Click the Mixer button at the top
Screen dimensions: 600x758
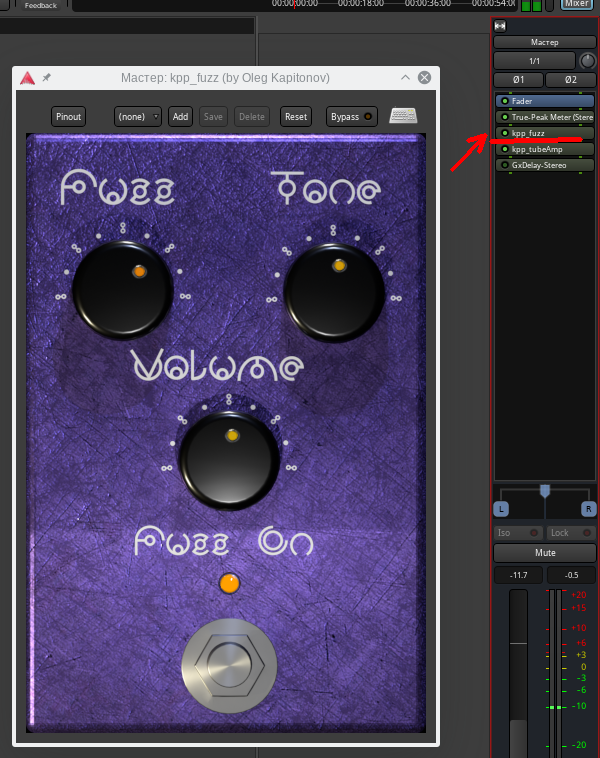[x=577, y=4]
